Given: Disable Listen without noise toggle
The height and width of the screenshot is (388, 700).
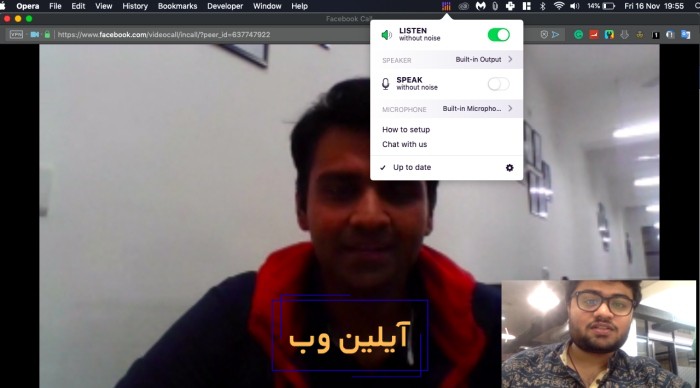Looking at the screenshot, I should (x=499, y=35).
